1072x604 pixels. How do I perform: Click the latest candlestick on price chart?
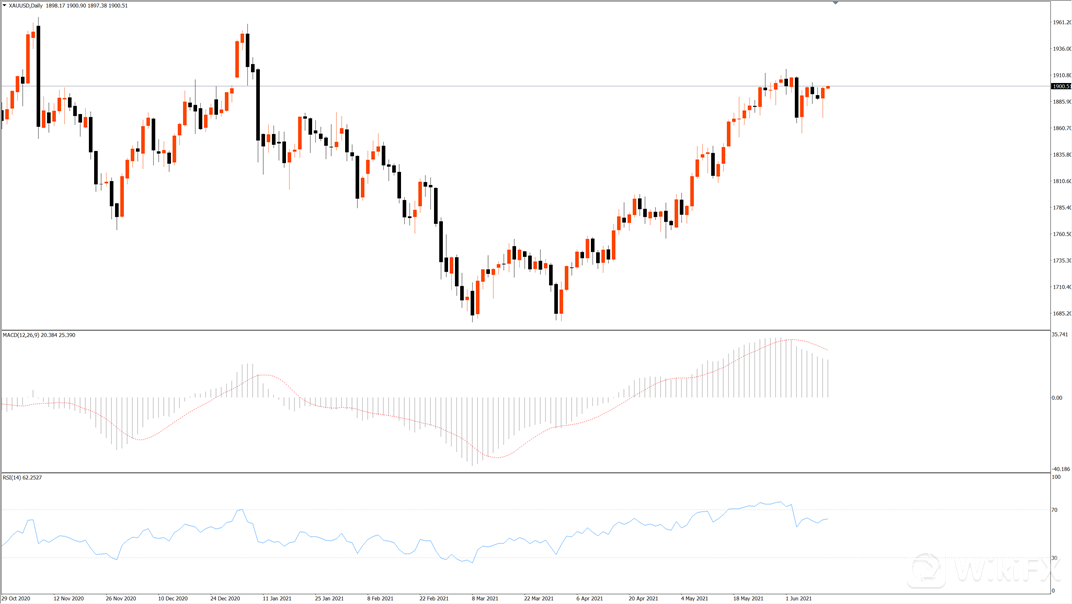[x=828, y=88]
